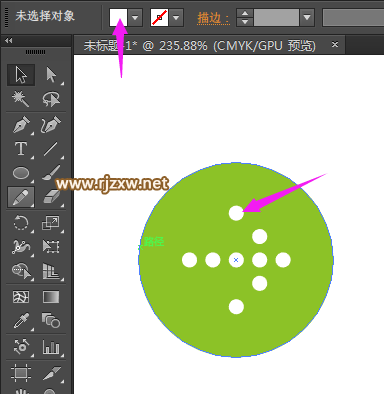Click the white fill color swatch

coord(118,17)
